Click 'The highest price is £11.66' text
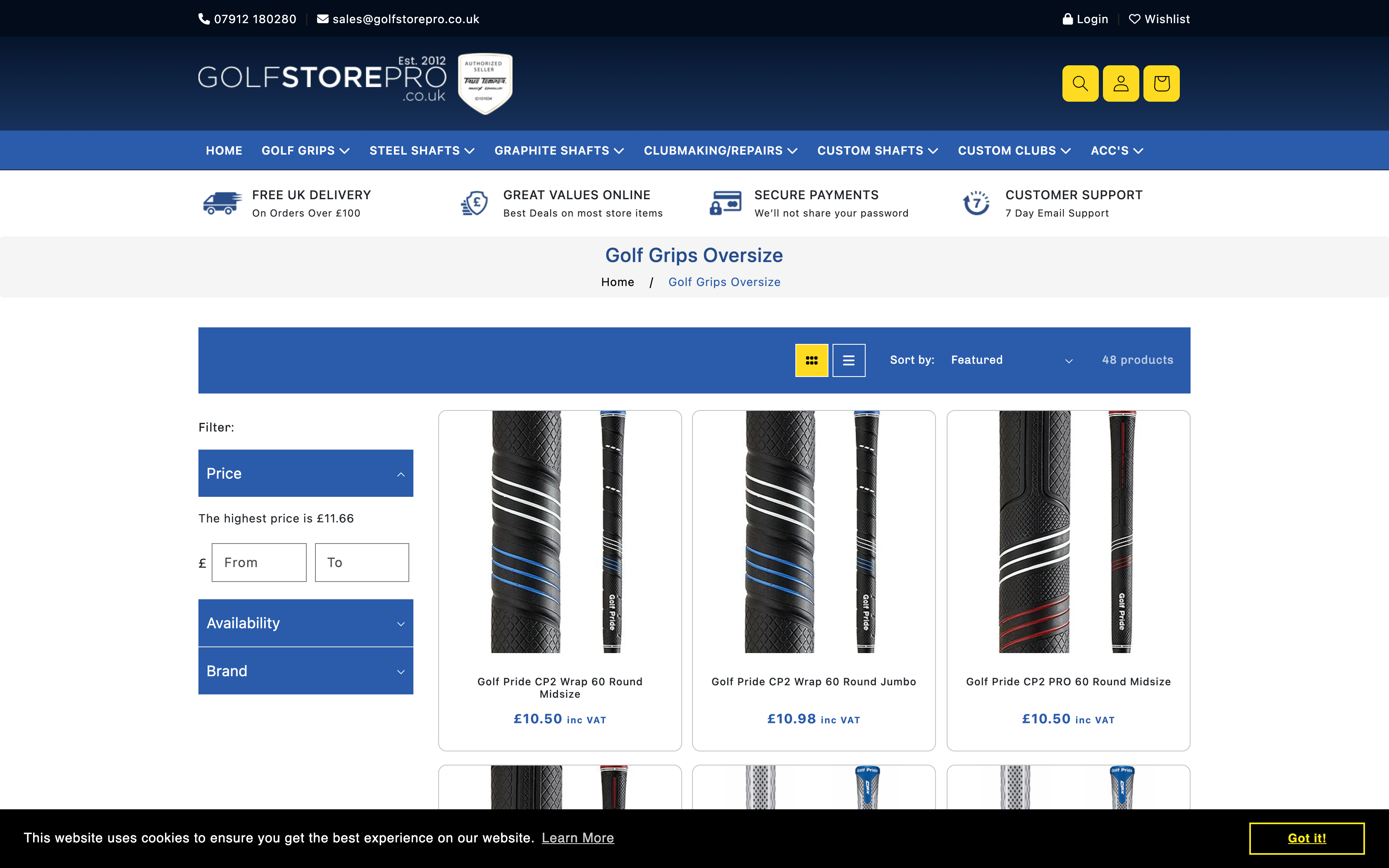The width and height of the screenshot is (1389, 868). [276, 518]
